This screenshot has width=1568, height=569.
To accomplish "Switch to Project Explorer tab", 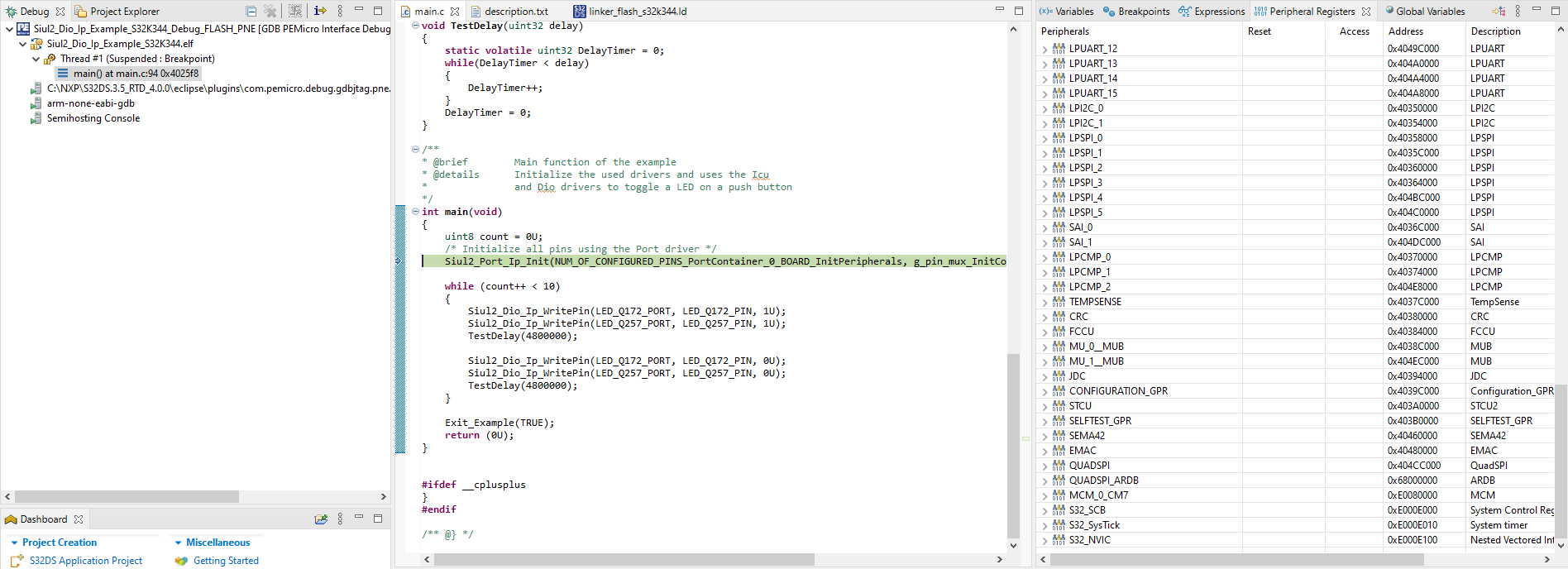I will click(x=117, y=12).
